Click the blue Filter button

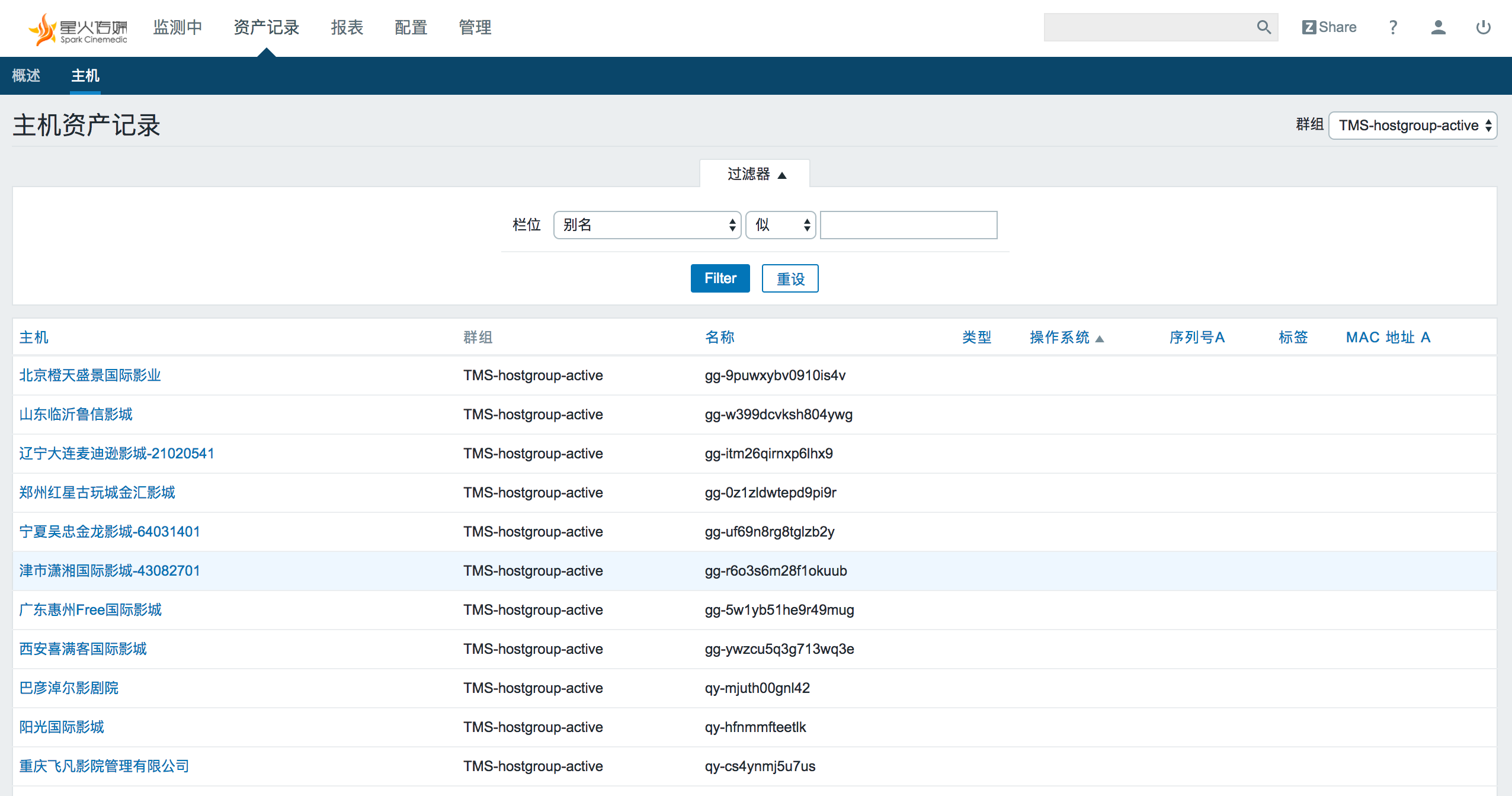(x=720, y=278)
